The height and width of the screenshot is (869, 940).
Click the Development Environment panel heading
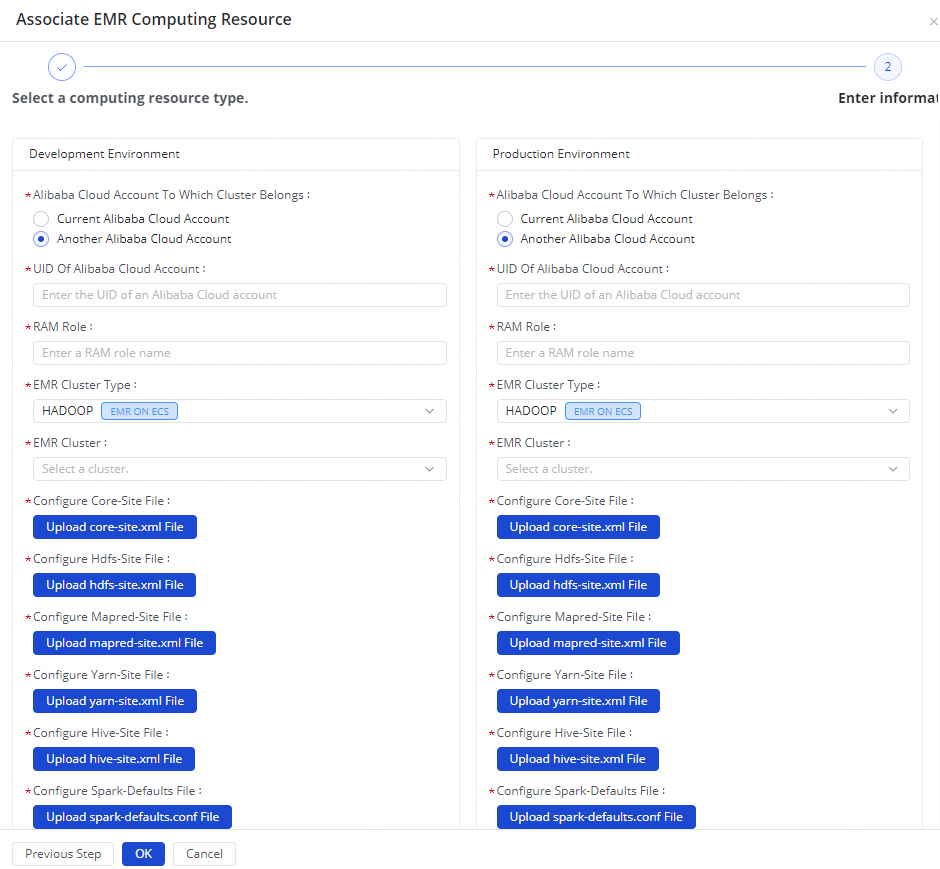click(x=104, y=154)
